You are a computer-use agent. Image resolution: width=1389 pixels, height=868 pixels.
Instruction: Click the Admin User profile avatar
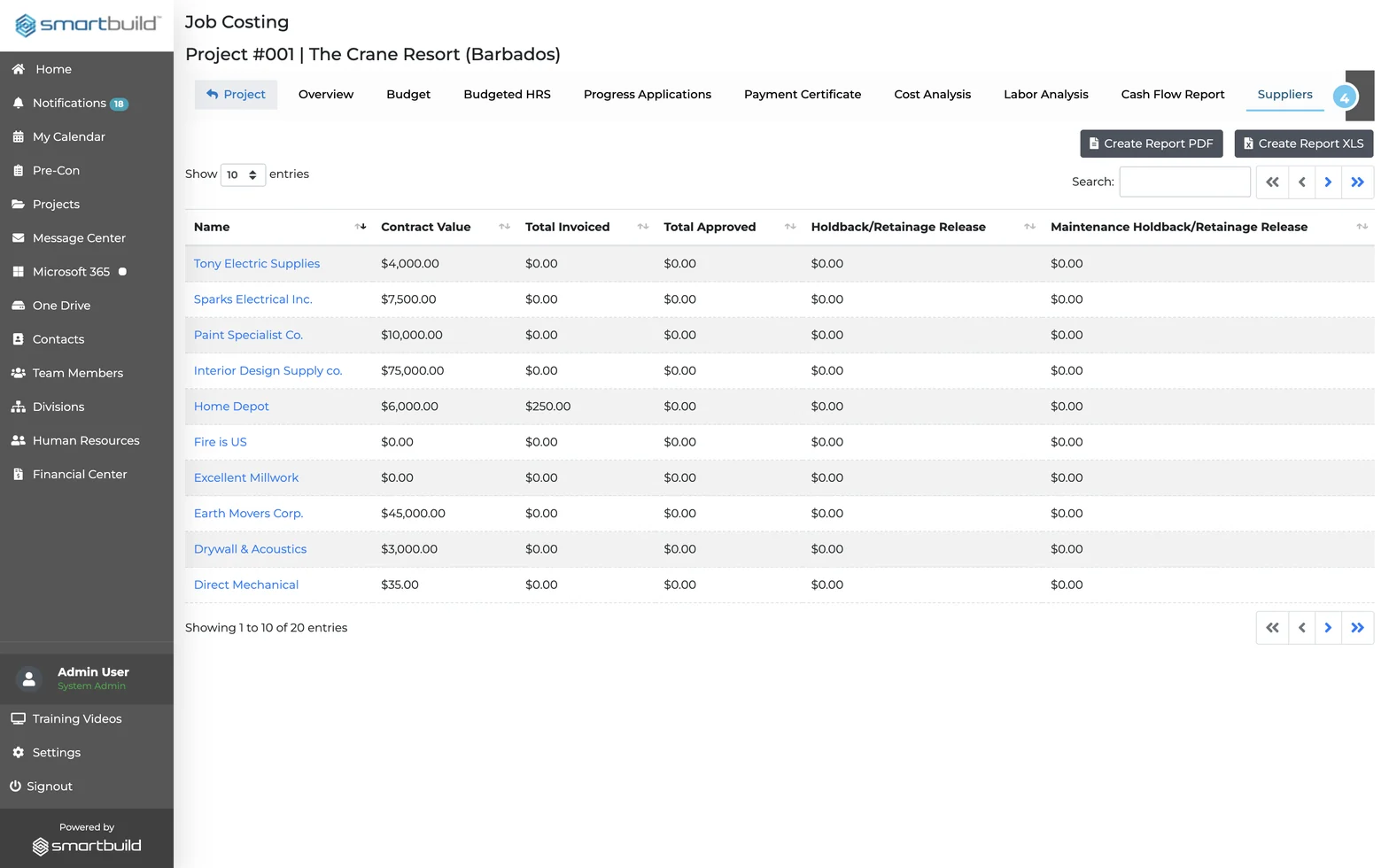point(29,679)
